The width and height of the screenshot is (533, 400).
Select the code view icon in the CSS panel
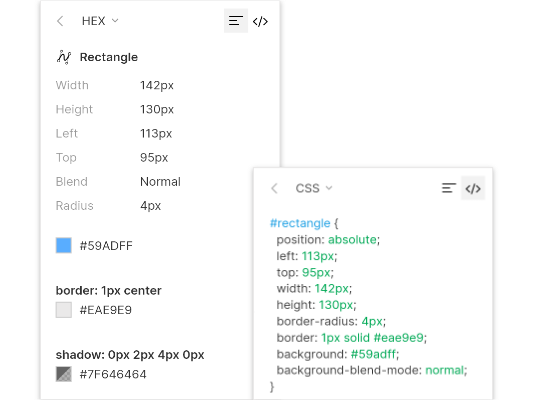[x=473, y=188]
